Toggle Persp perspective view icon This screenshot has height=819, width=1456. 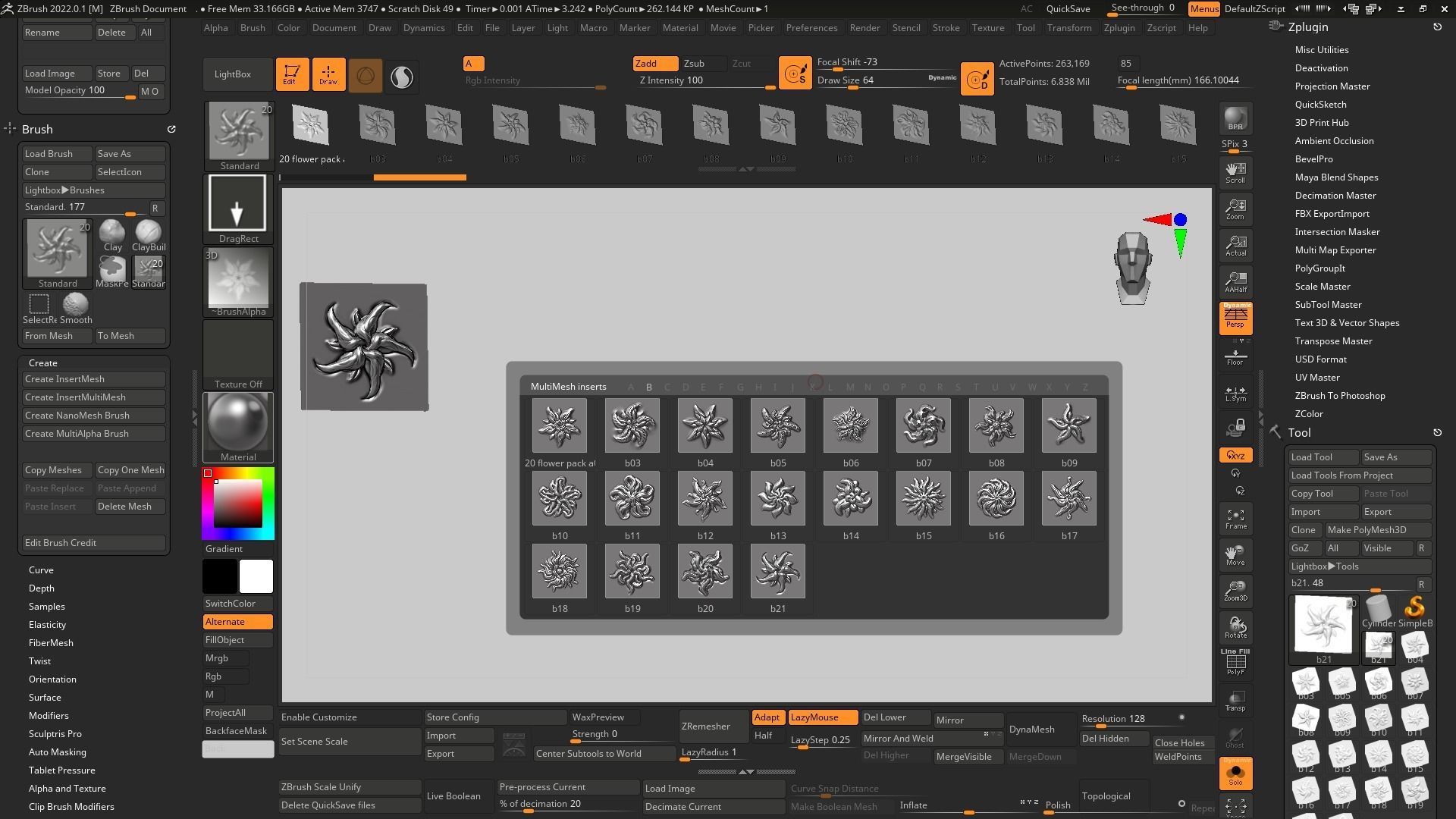(1235, 318)
